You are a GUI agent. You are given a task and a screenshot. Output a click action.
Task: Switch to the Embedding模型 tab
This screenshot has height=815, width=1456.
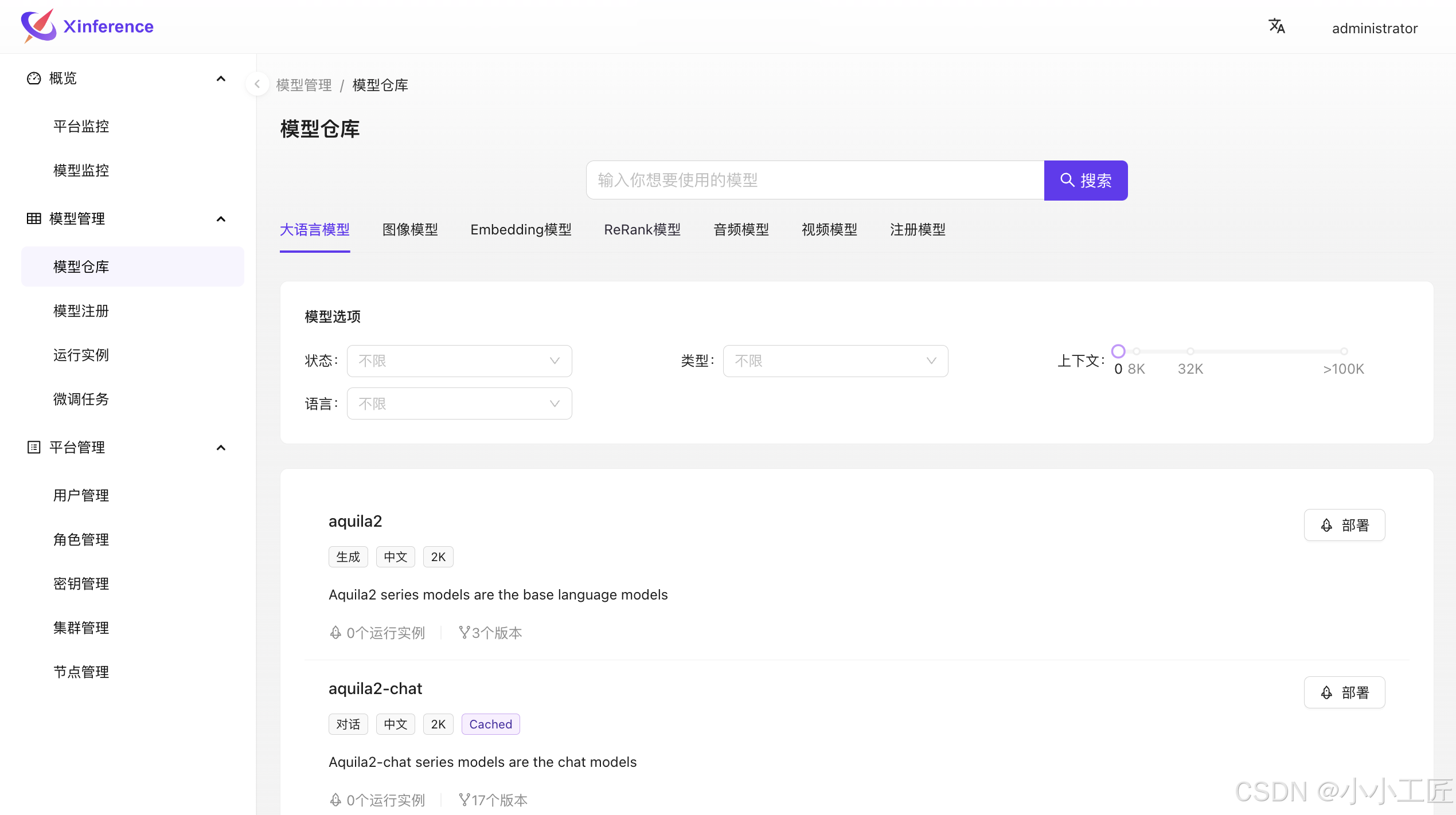tap(521, 230)
